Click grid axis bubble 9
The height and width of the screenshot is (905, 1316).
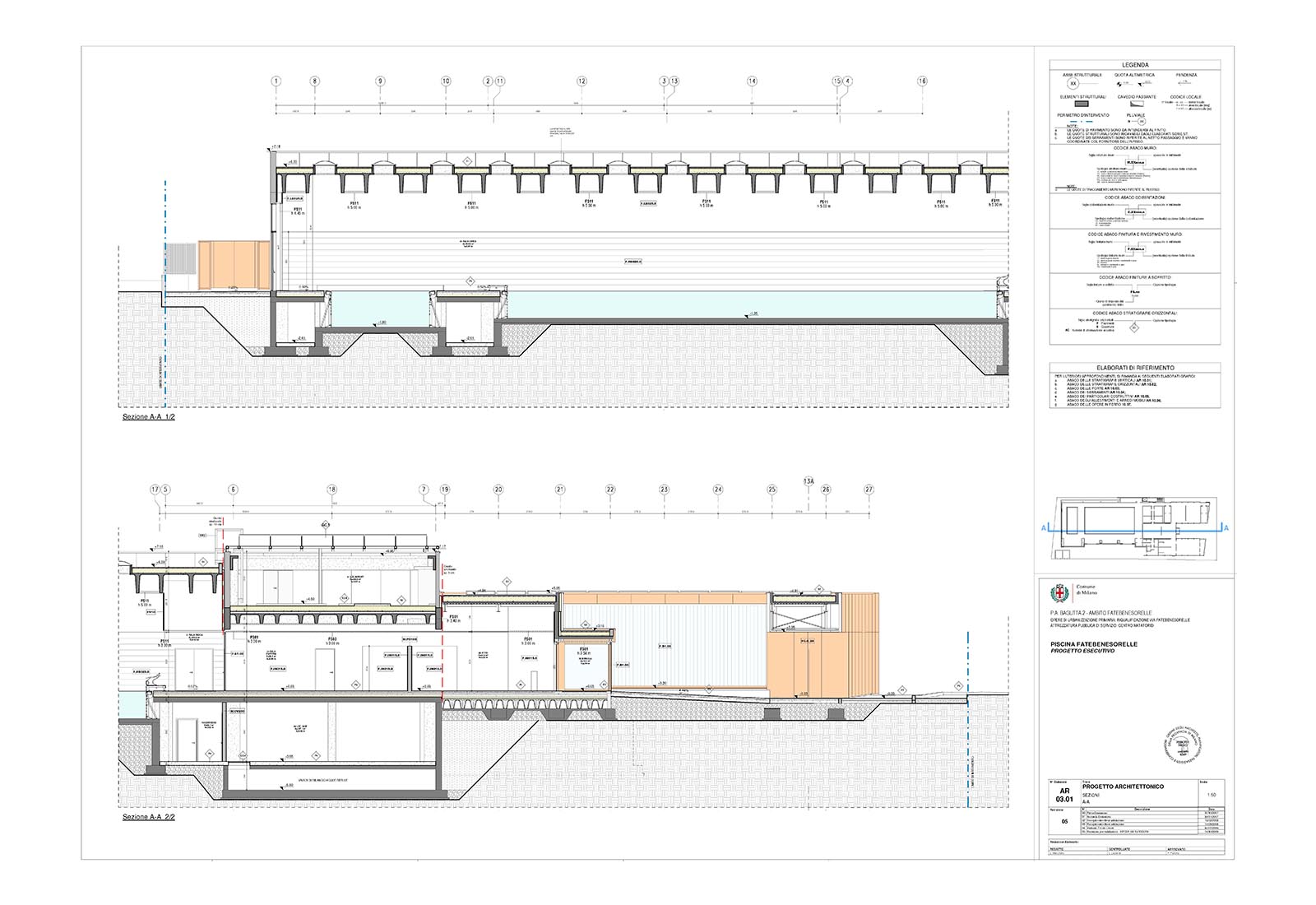click(x=380, y=81)
